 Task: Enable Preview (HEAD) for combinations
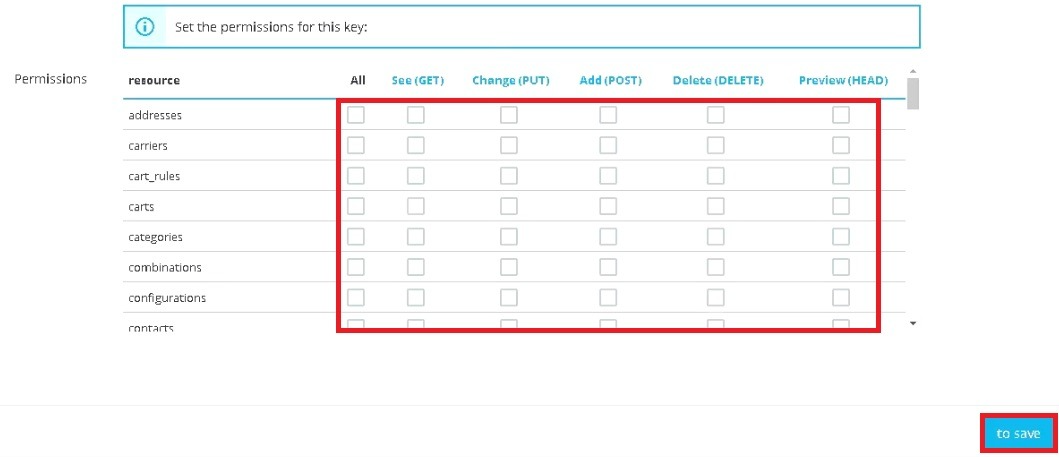[841, 267]
